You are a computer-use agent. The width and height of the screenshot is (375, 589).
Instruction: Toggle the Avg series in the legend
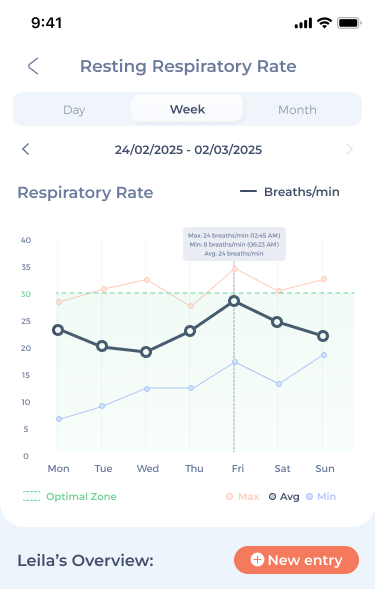coord(284,497)
